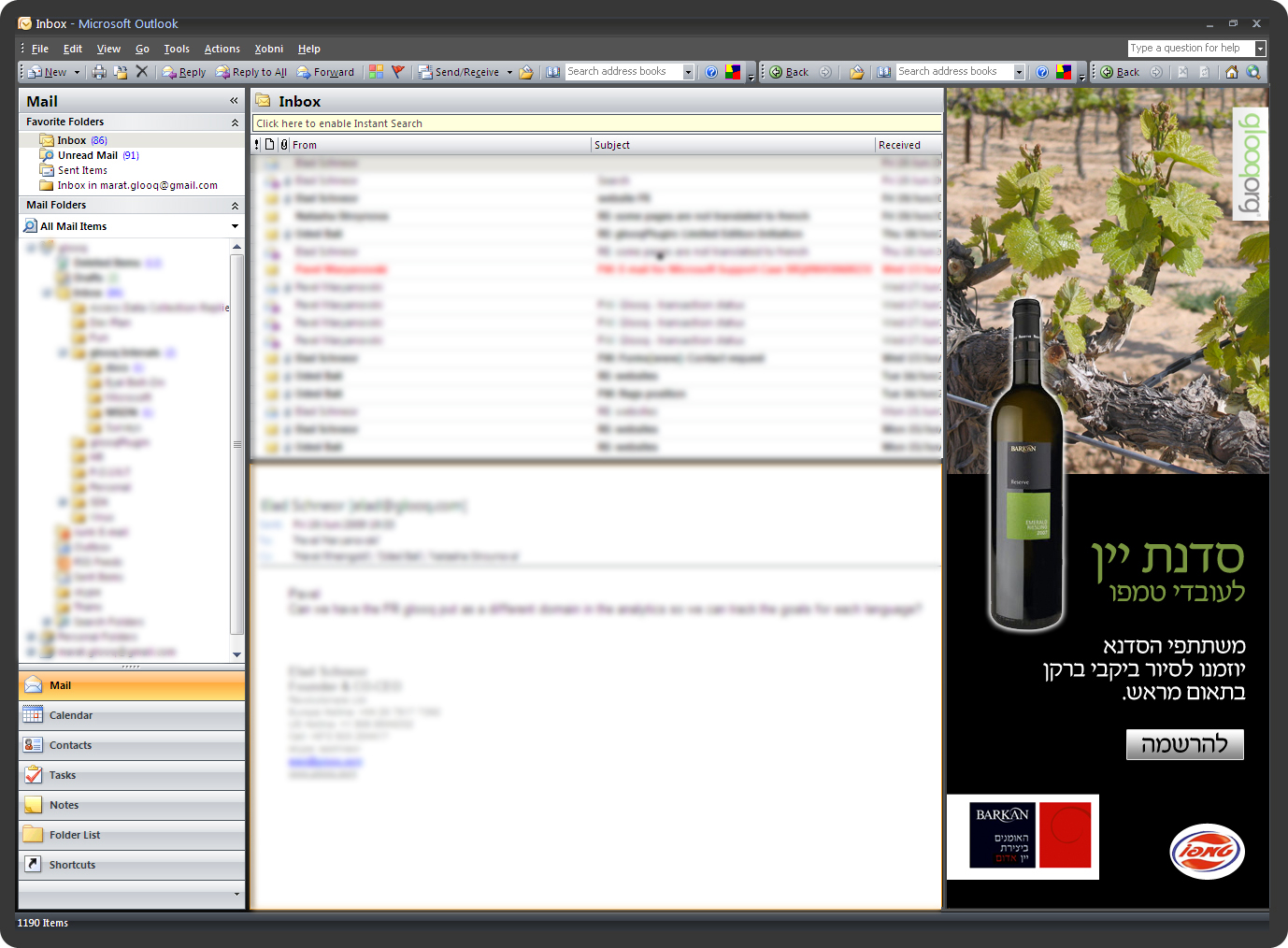Image resolution: width=1288 pixels, height=948 pixels.
Task: Collapse the Favorite Folders section
Action: coord(235,122)
